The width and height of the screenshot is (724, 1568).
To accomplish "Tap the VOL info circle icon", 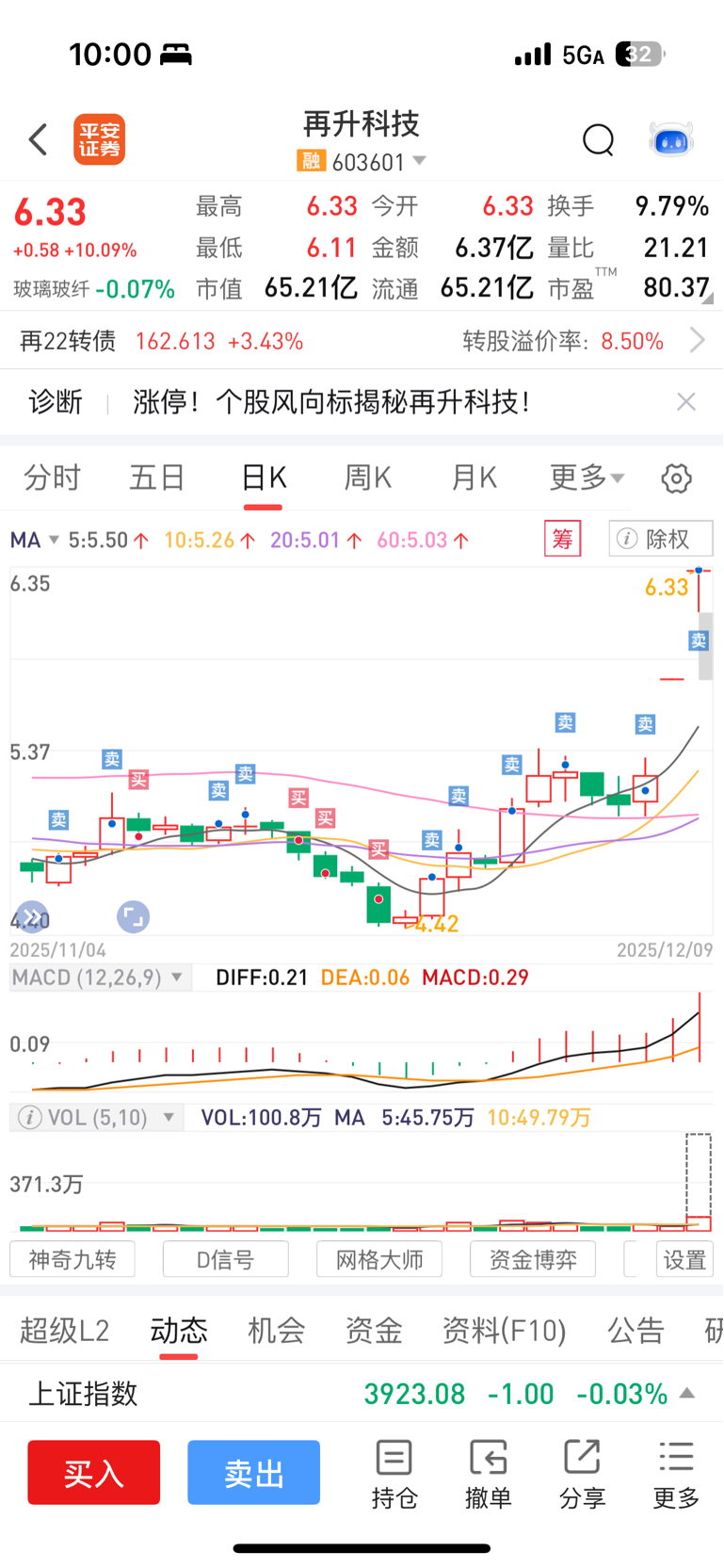I will click(29, 1118).
